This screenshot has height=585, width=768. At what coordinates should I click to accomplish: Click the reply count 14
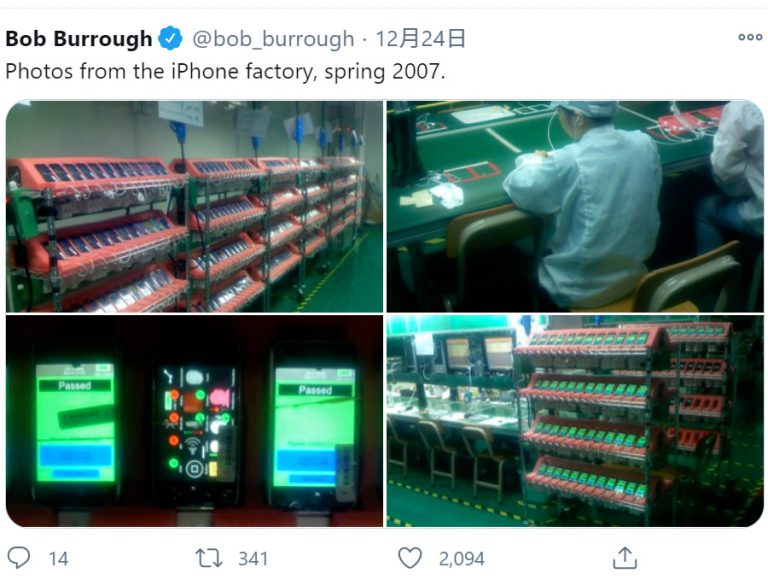58,559
